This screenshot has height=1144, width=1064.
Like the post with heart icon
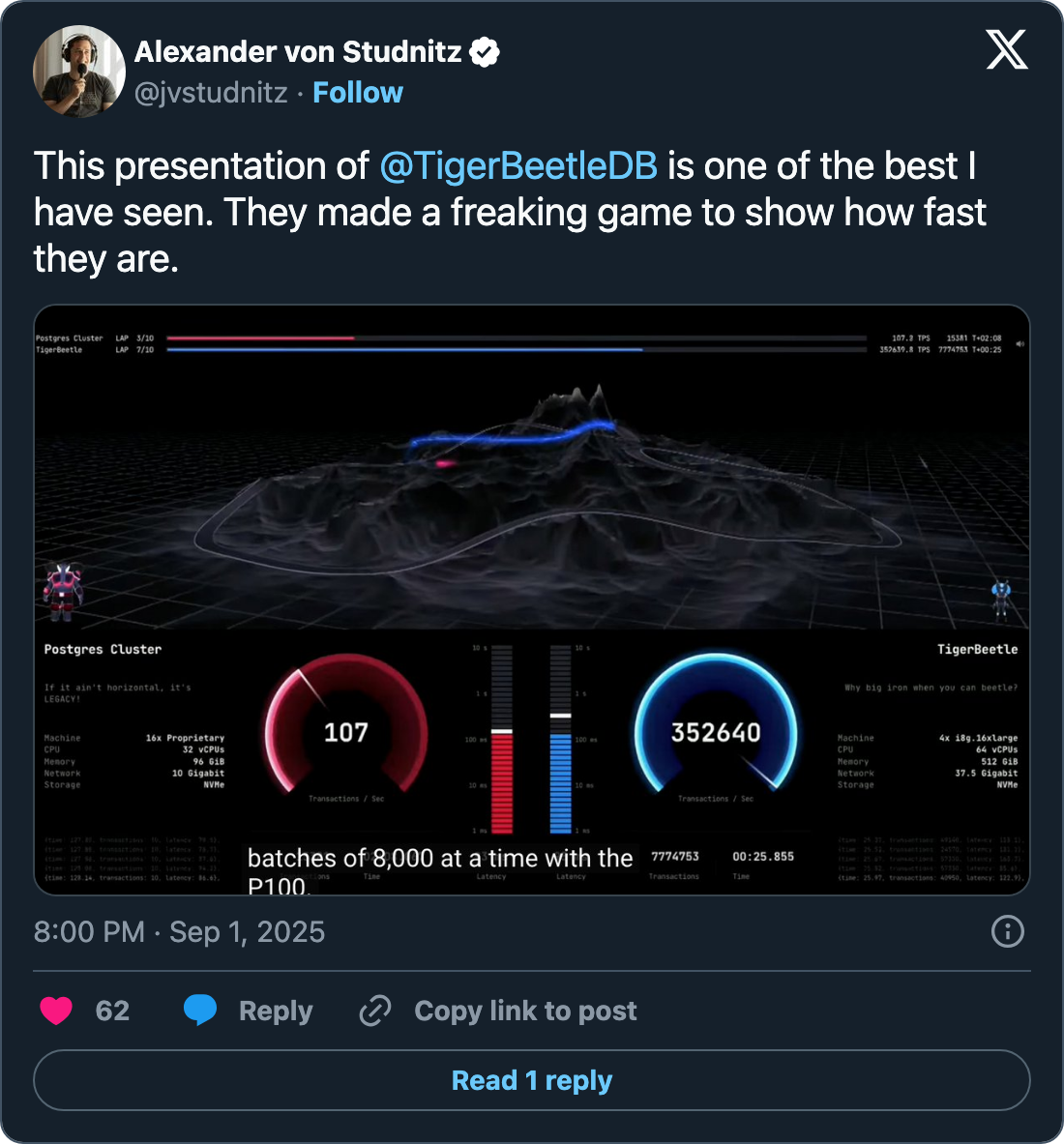pos(56,1011)
